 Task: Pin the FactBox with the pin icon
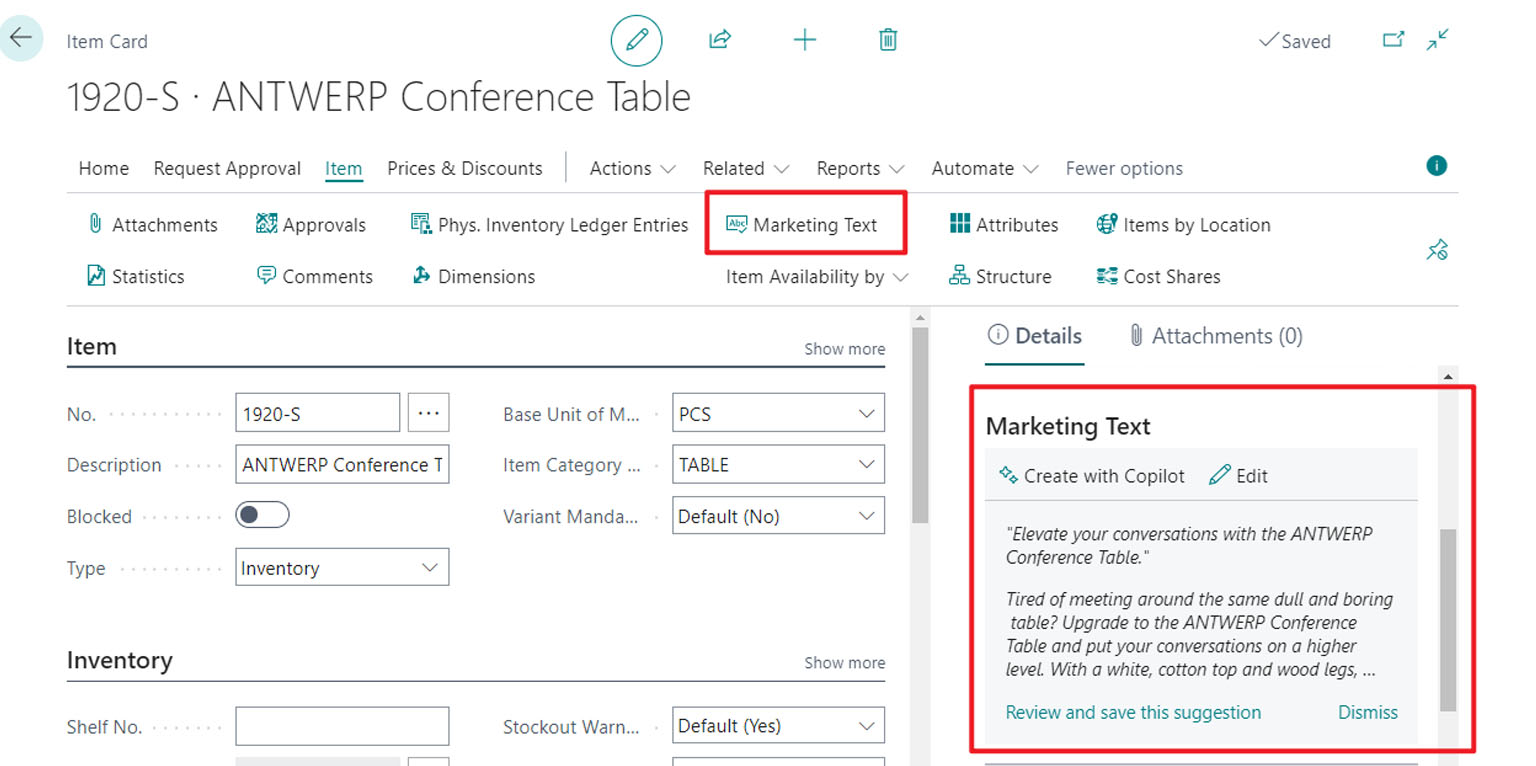click(1437, 250)
